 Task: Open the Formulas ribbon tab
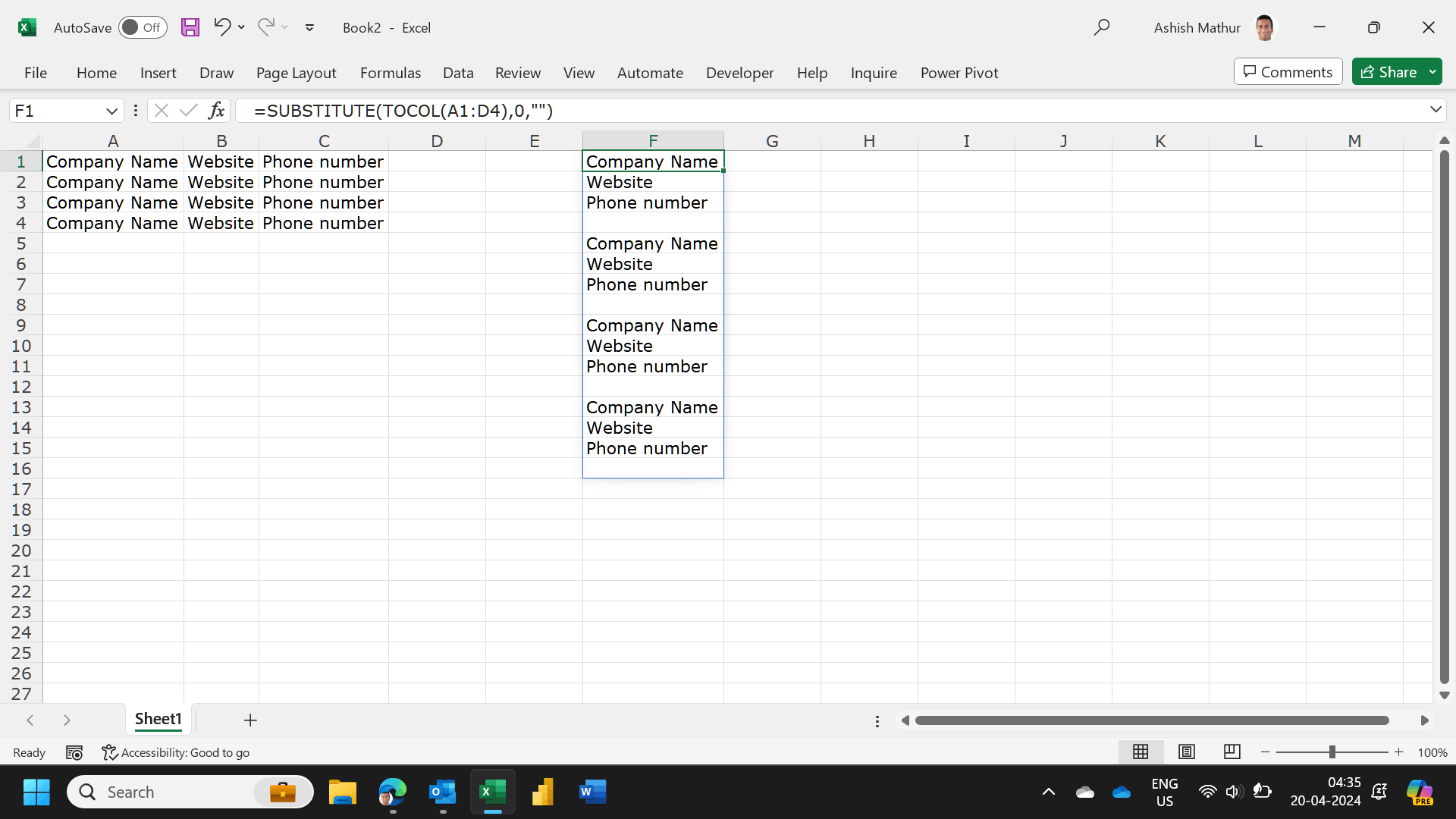click(x=390, y=73)
